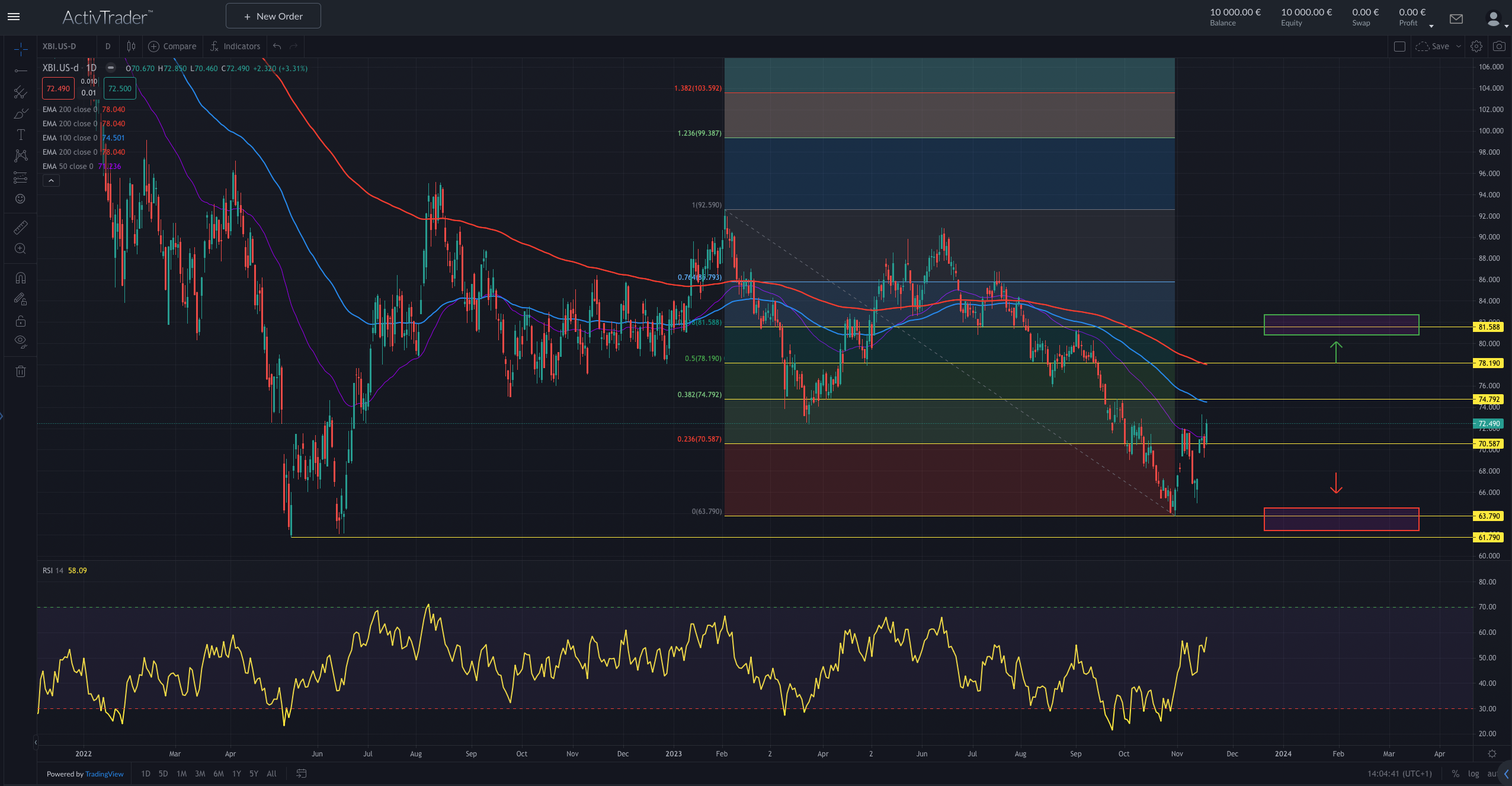
Task: Select the crosshair cursor tool
Action: (x=20, y=49)
